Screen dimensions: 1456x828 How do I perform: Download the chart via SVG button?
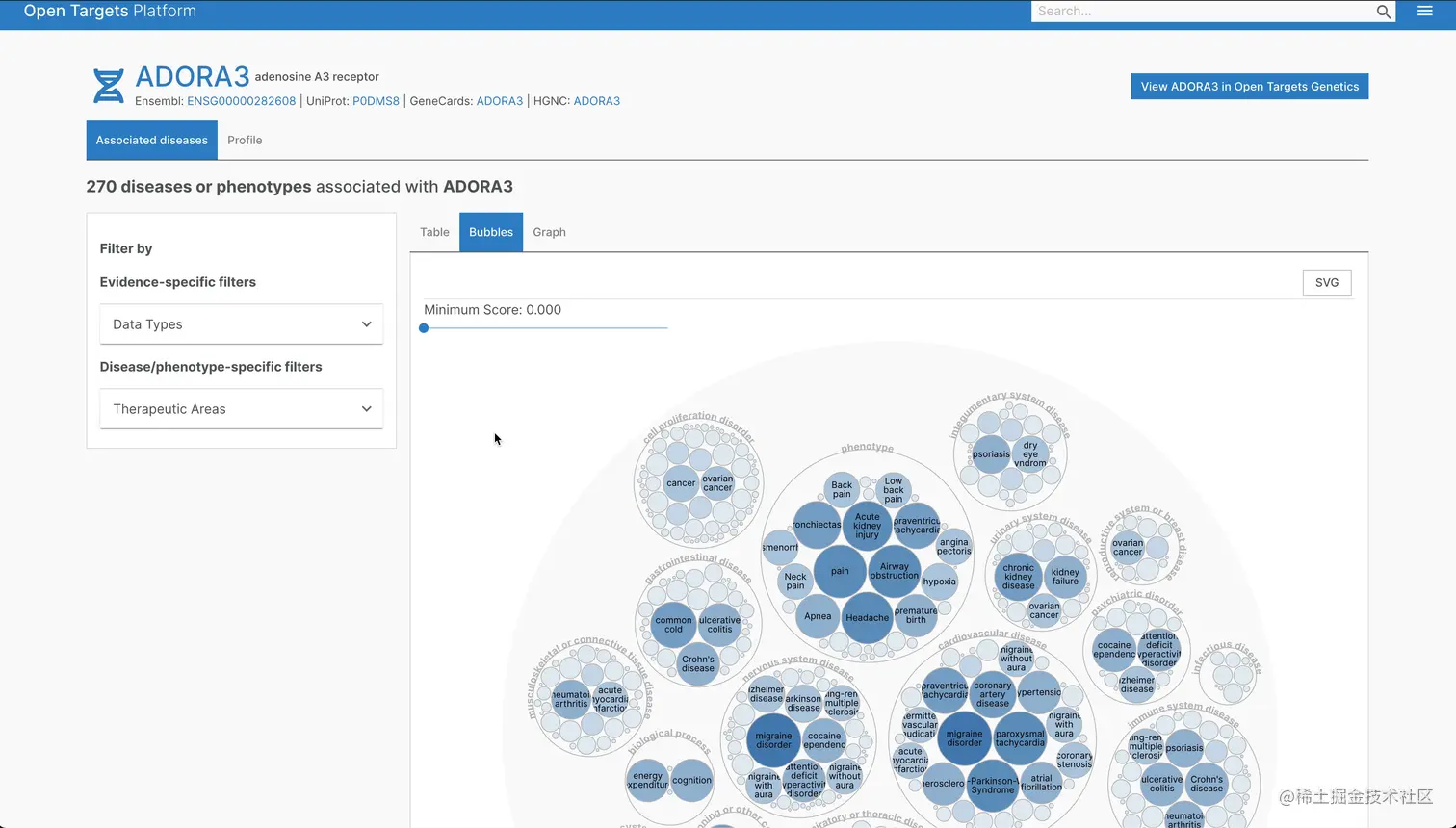point(1327,282)
